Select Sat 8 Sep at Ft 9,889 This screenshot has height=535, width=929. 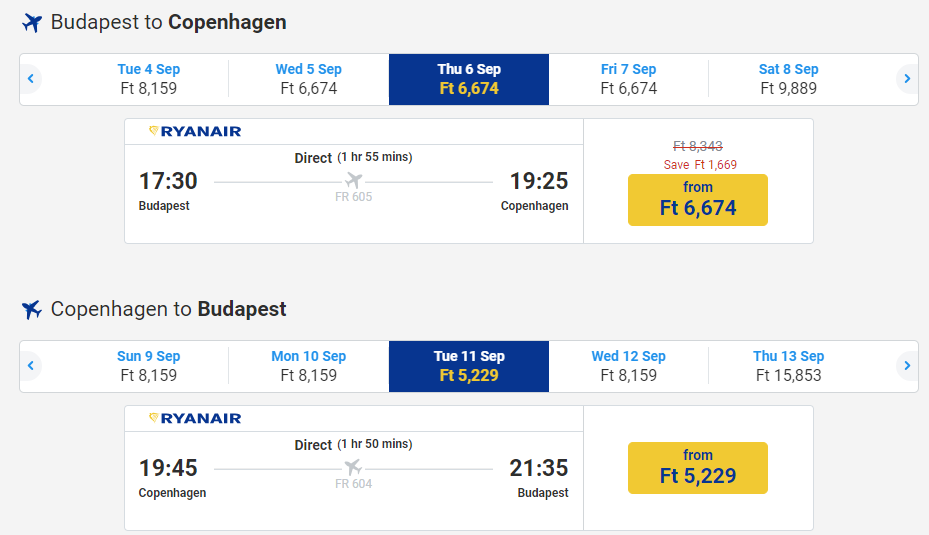coord(789,79)
